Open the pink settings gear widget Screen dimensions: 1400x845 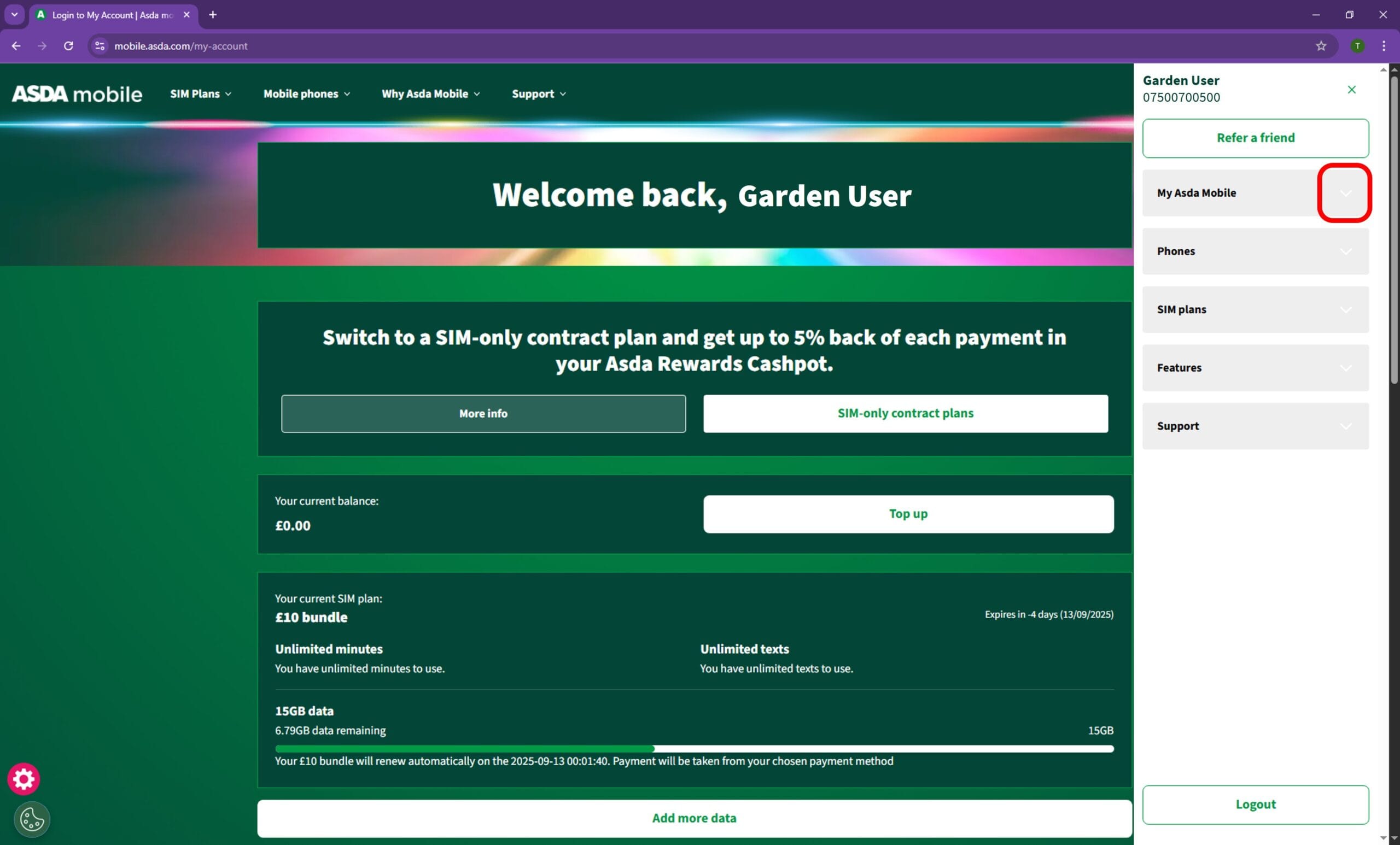[24, 778]
